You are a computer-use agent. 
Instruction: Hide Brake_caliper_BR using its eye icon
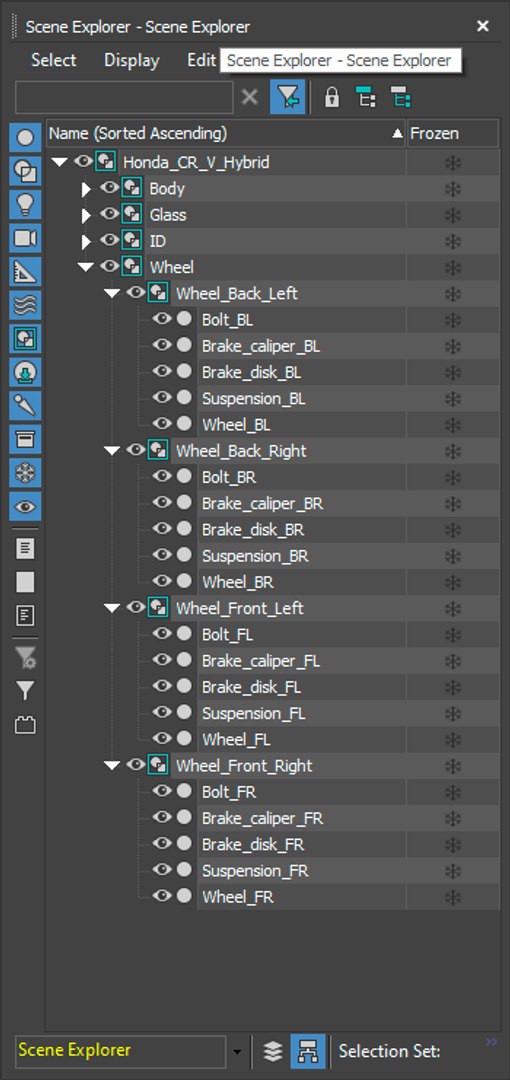pyautogui.click(x=162, y=503)
